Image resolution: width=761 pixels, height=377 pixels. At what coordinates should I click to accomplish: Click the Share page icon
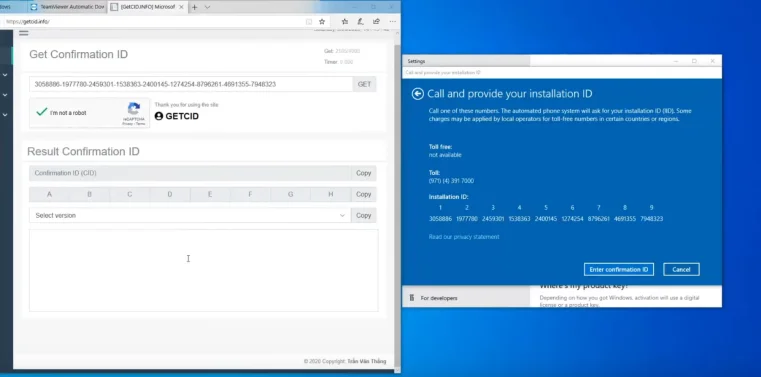point(376,22)
